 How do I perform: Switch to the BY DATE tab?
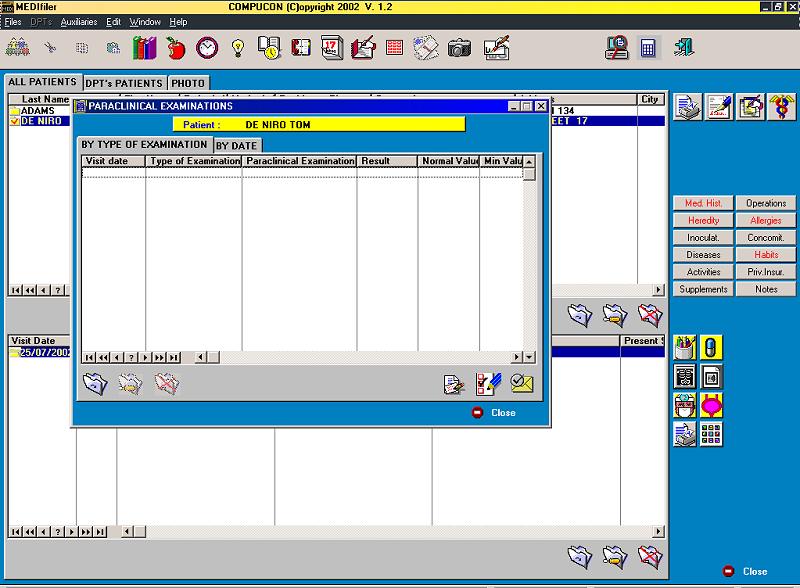coord(237,145)
